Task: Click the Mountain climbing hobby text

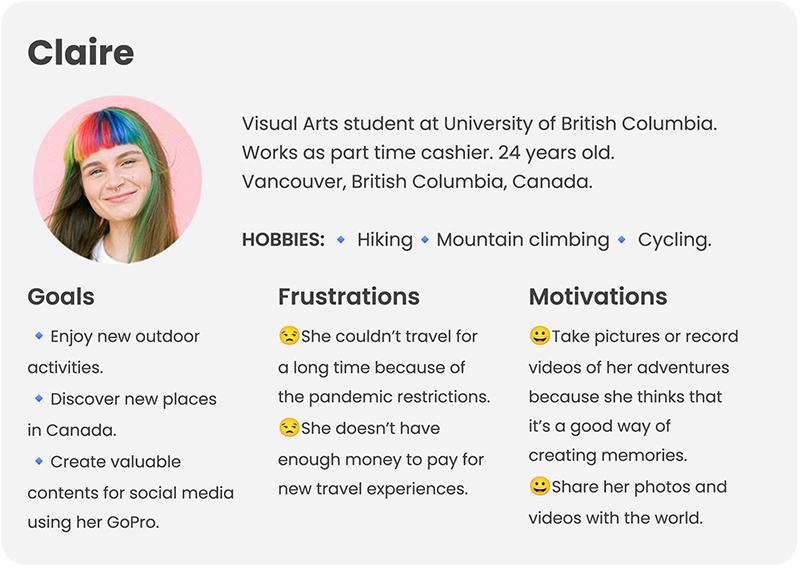Action: 523,240
